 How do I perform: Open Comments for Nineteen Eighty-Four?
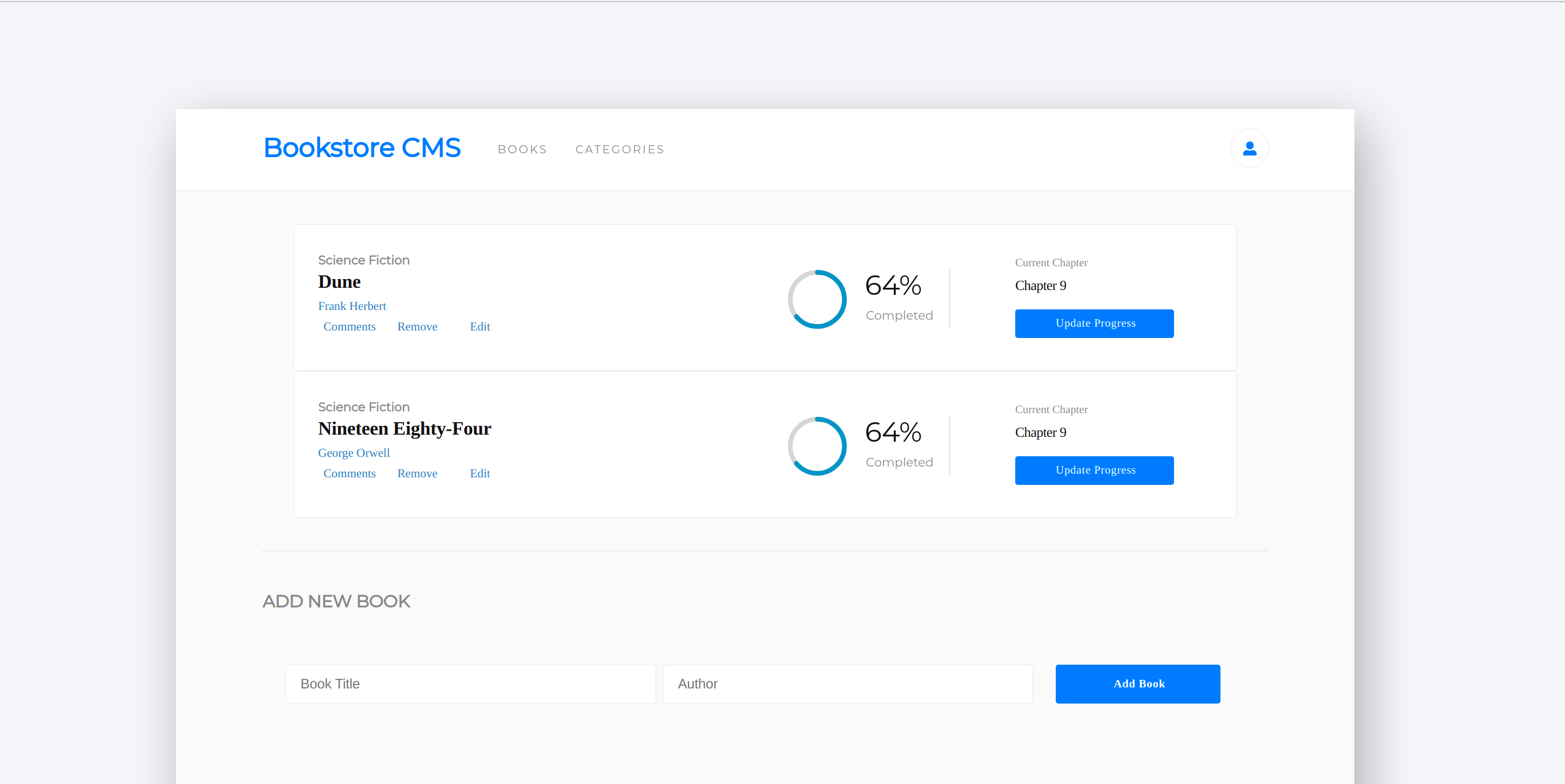pos(349,474)
